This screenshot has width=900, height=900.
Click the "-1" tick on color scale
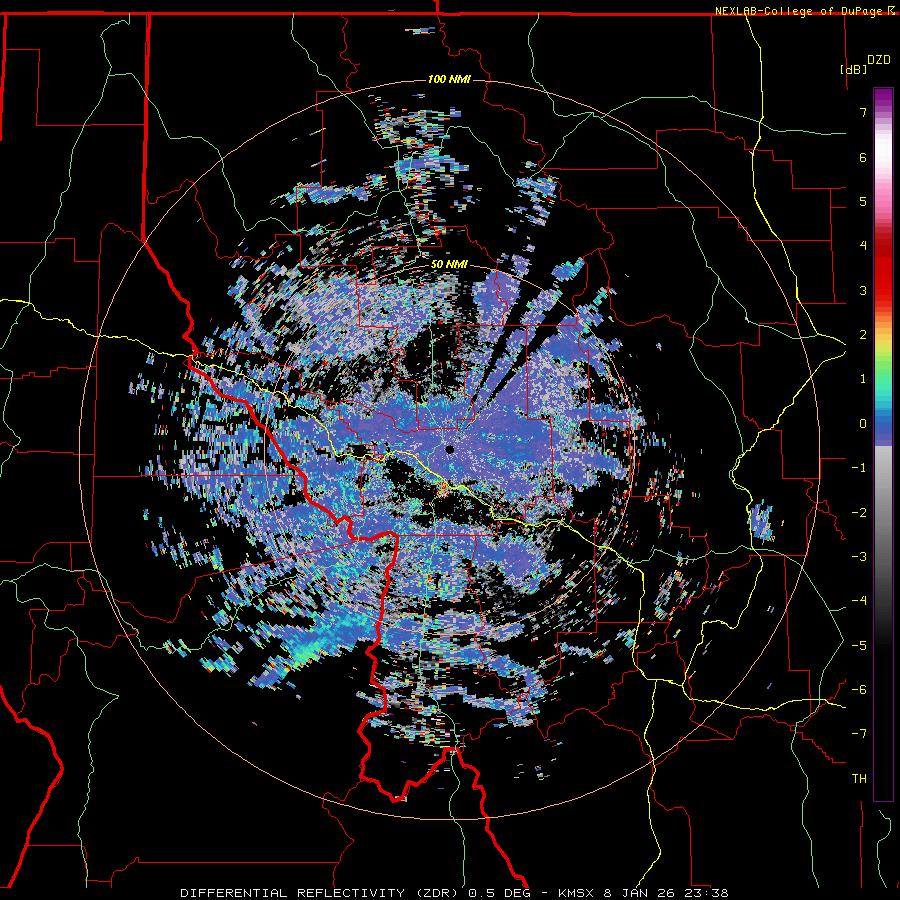tap(859, 468)
